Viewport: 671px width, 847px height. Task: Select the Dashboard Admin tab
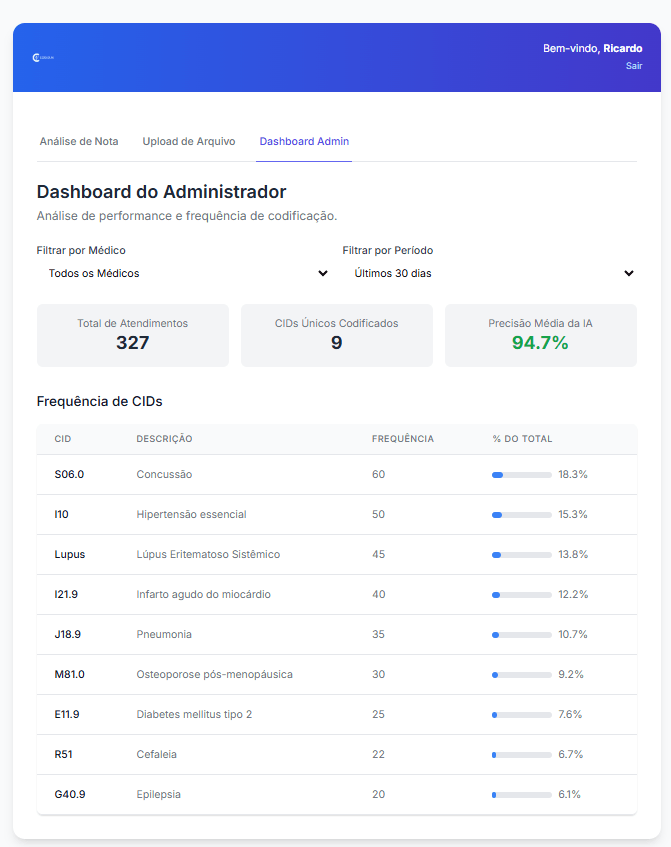304,141
